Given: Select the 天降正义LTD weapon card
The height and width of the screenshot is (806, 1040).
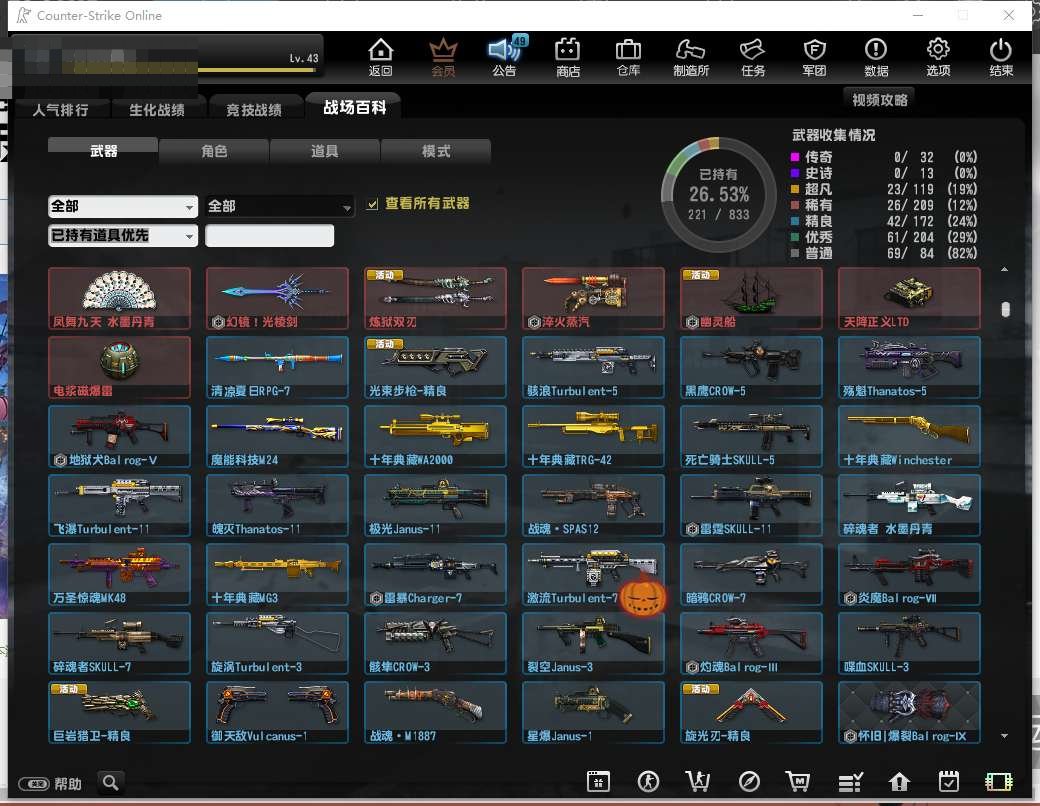Looking at the screenshot, I should pyautogui.click(x=909, y=299).
